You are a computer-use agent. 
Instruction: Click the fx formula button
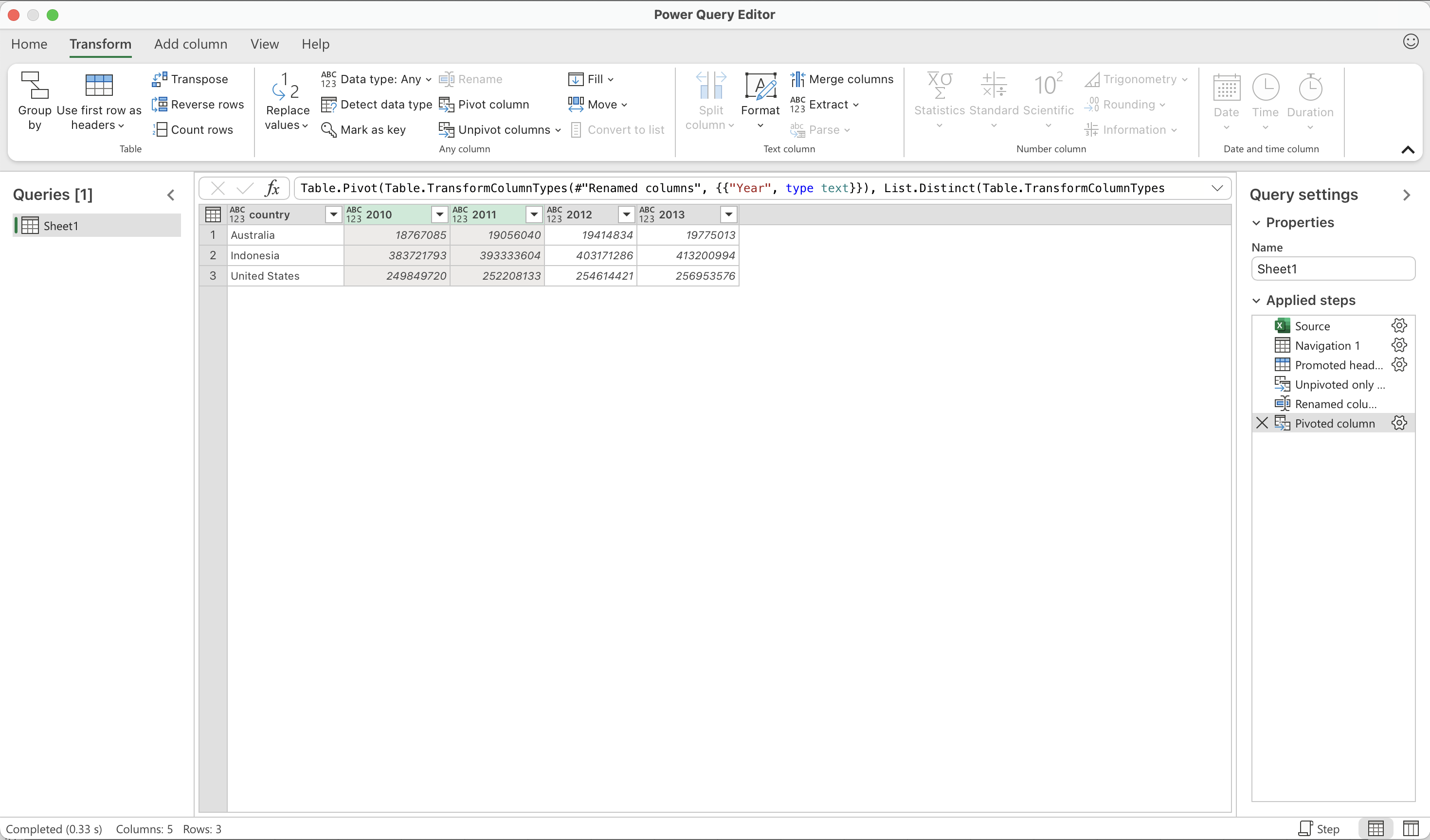point(272,188)
